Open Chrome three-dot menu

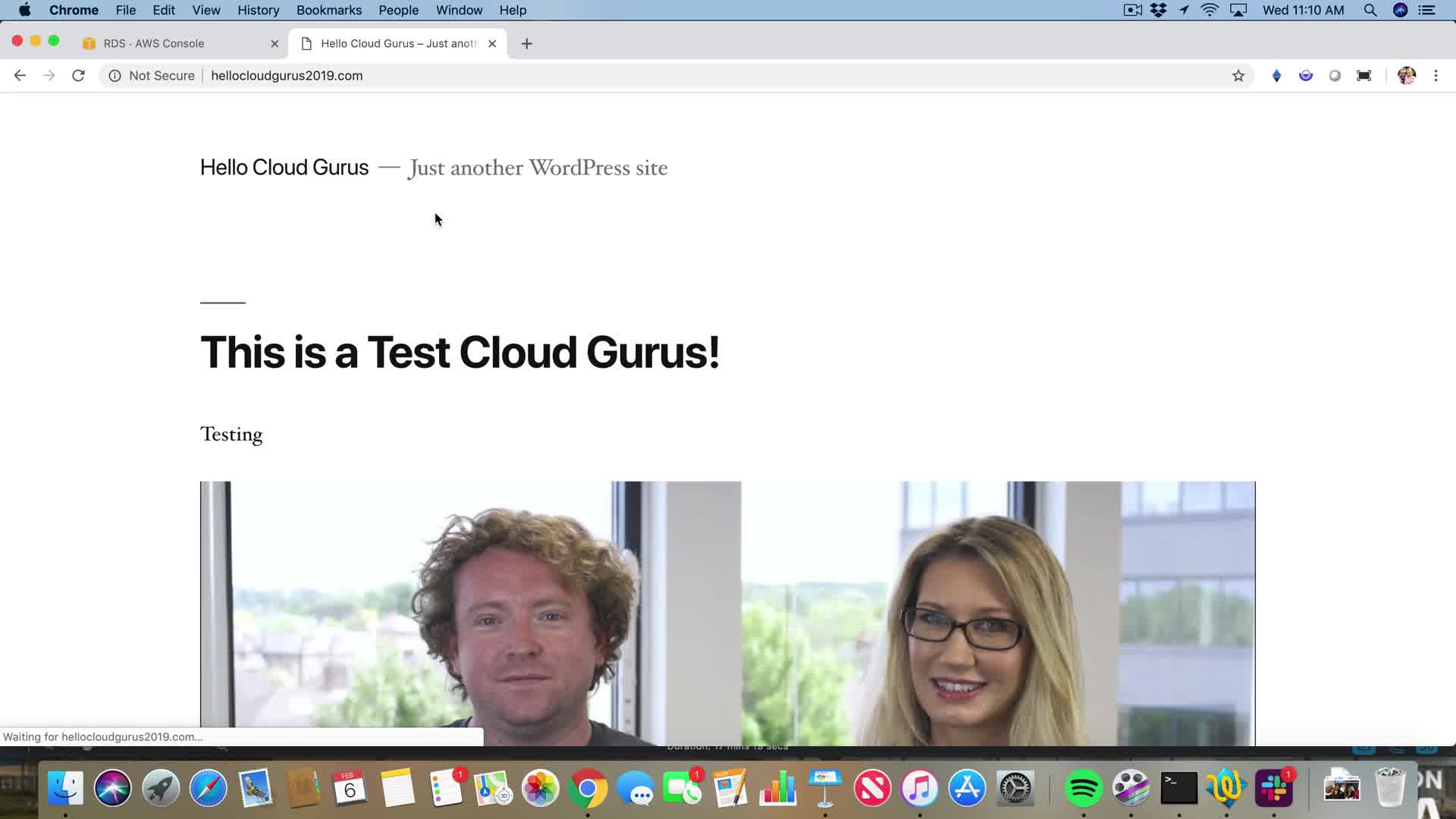pyautogui.click(x=1436, y=75)
